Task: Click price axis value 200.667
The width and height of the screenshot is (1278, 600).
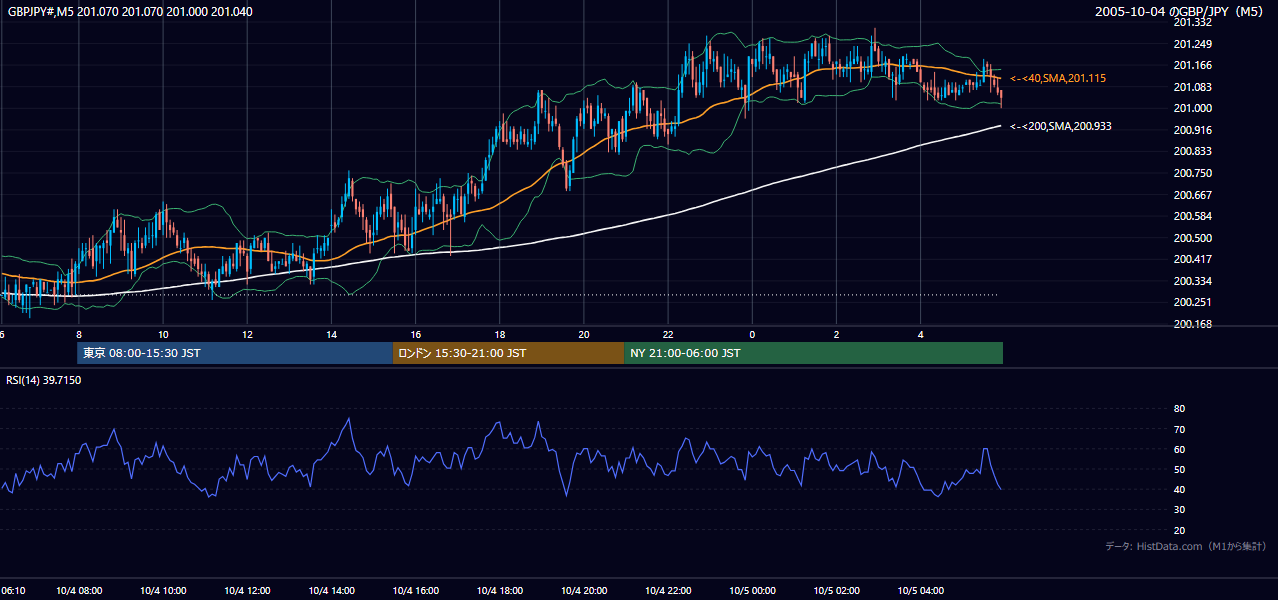Action: coord(1193,195)
